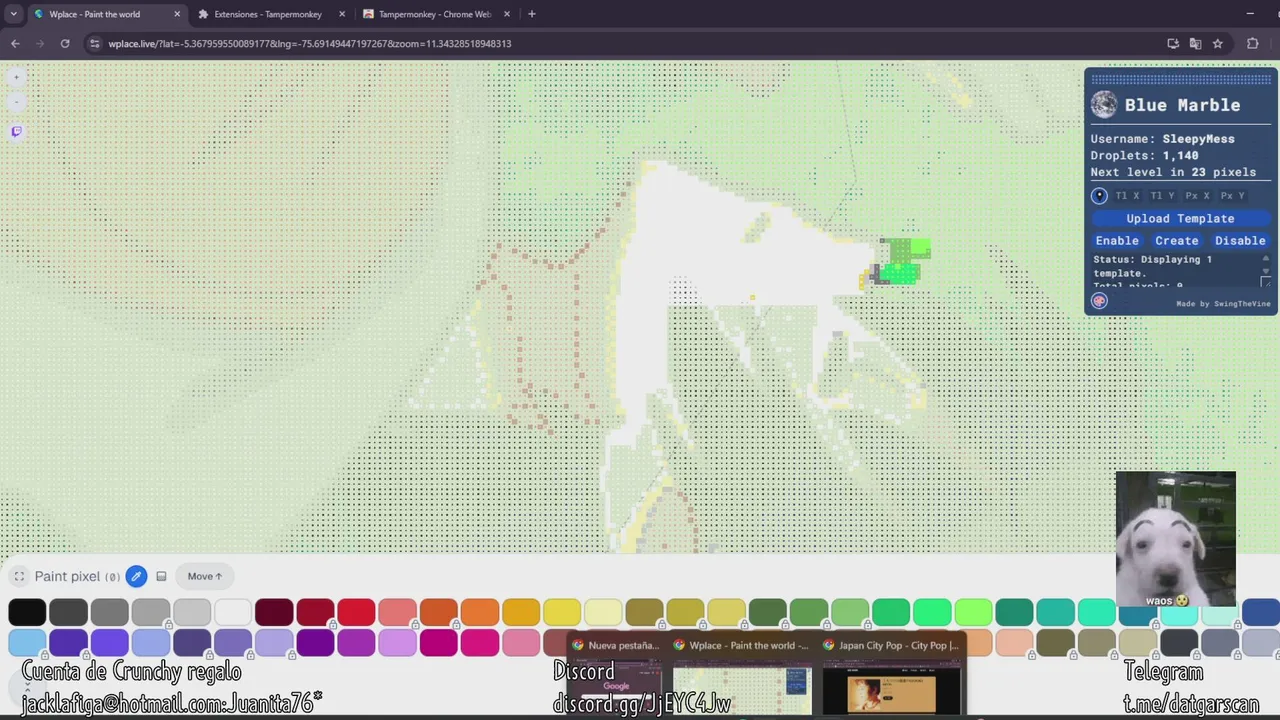
Task: Focus the Tl X input field
Action: coord(1127,196)
